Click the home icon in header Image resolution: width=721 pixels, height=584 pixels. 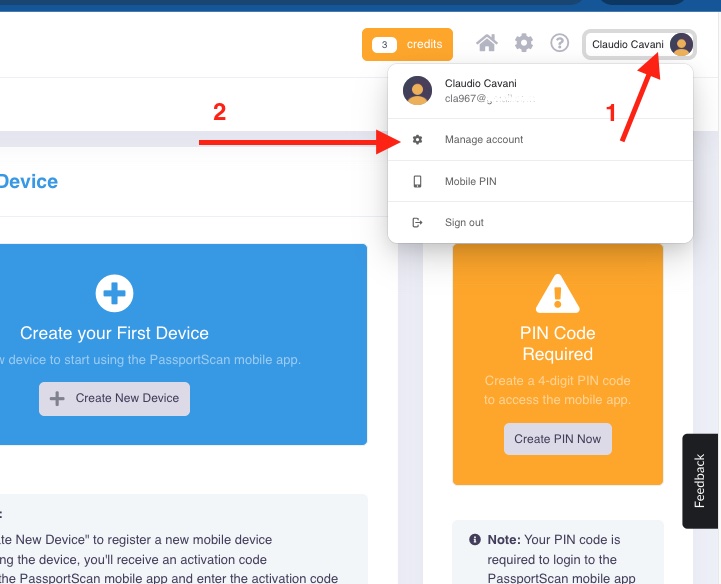pyautogui.click(x=487, y=43)
